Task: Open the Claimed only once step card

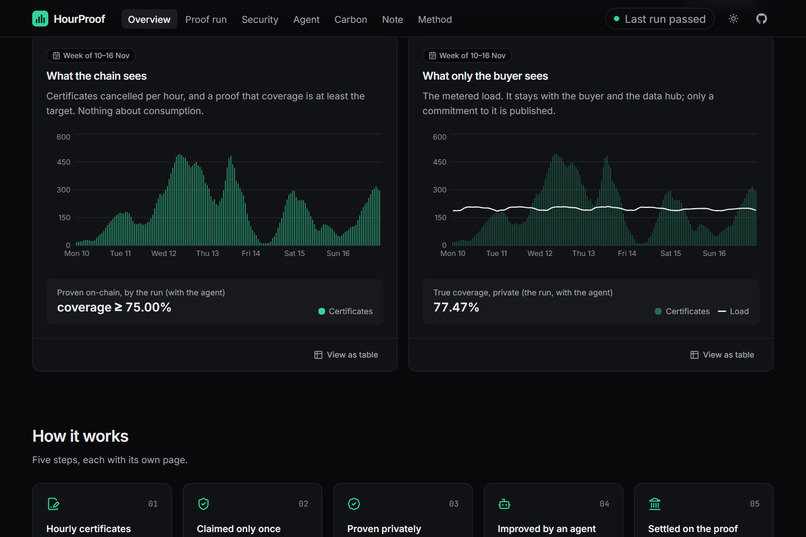Action: click(252, 510)
